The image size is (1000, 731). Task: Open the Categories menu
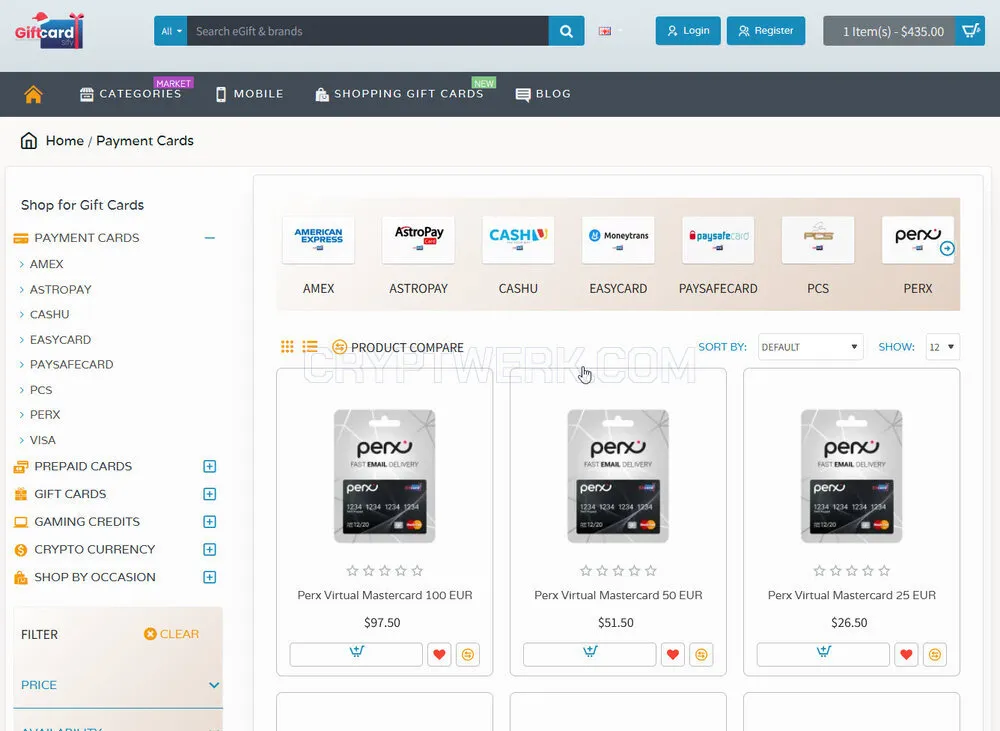click(131, 94)
